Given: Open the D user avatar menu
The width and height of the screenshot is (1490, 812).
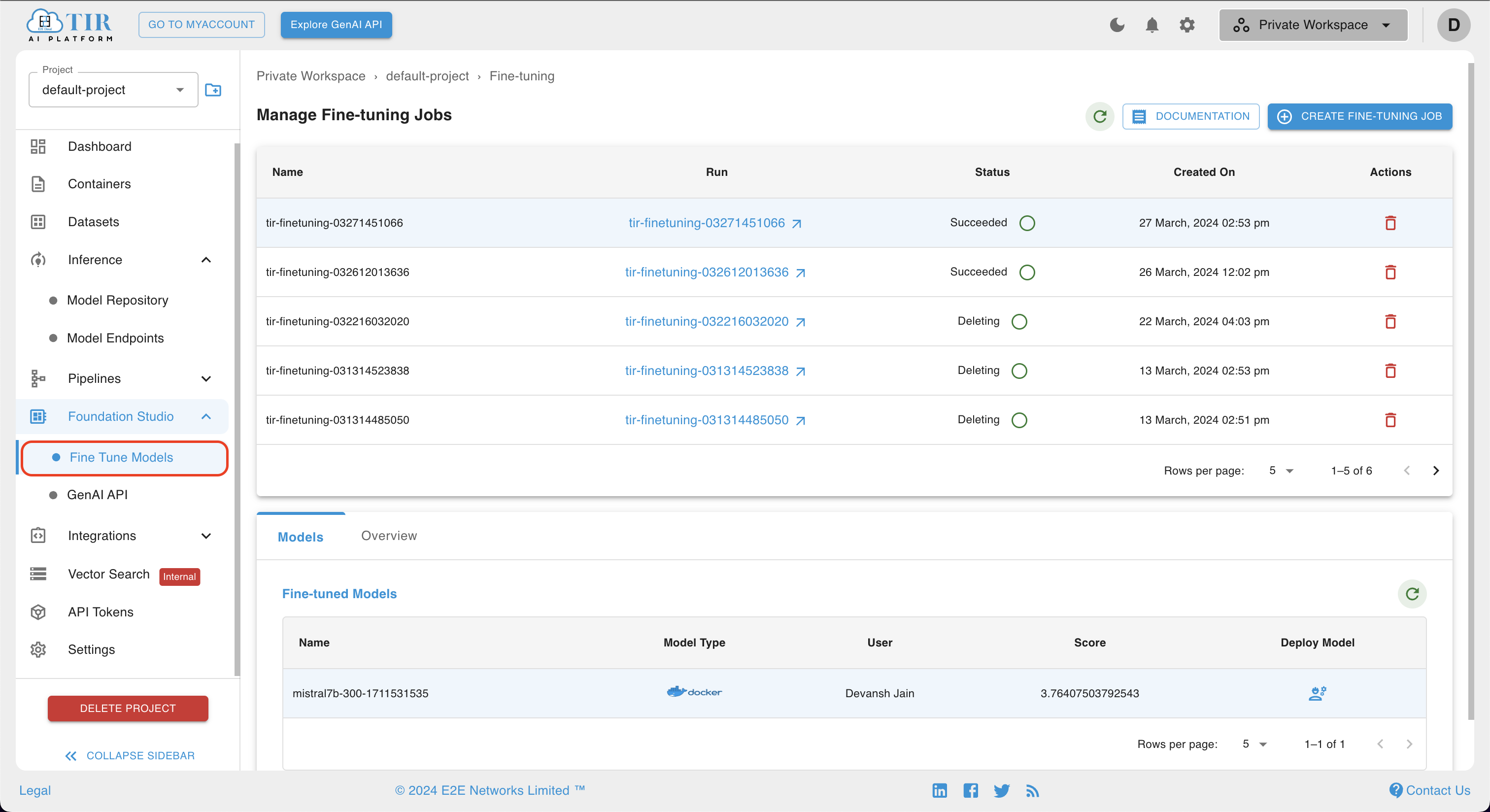Looking at the screenshot, I should [x=1453, y=25].
